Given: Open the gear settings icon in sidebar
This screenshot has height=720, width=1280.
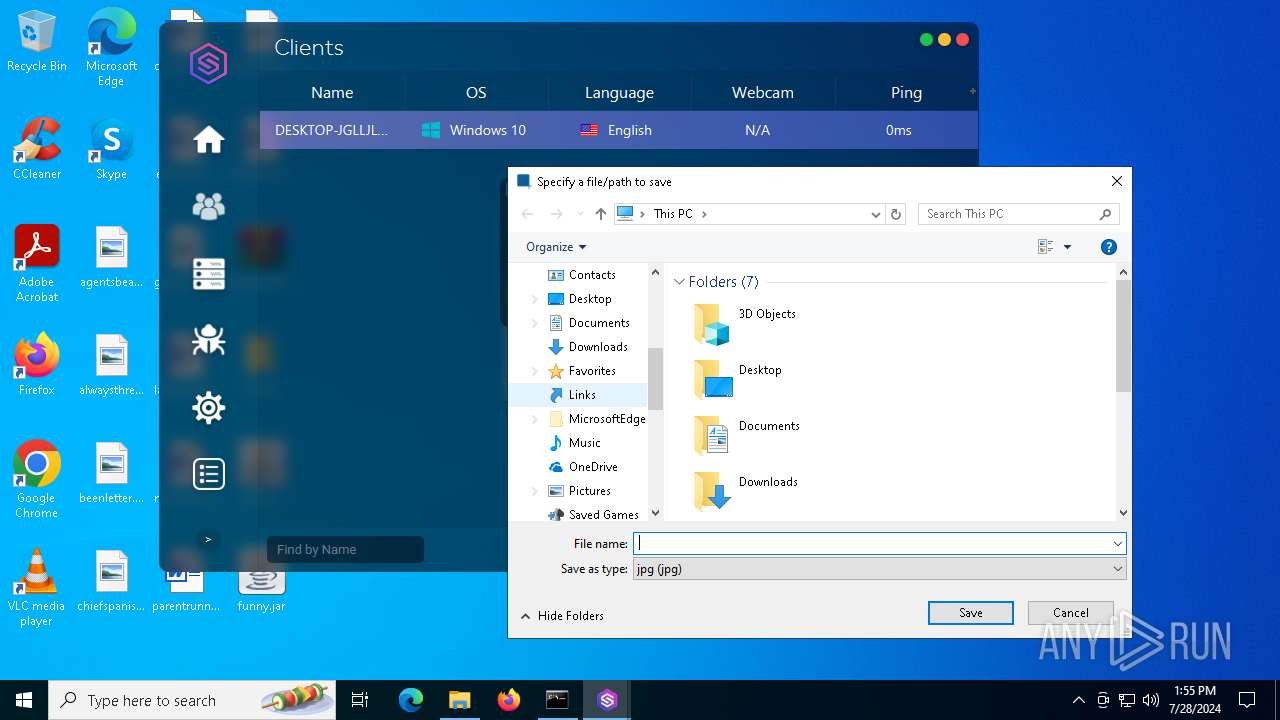Looking at the screenshot, I should click(x=209, y=407).
